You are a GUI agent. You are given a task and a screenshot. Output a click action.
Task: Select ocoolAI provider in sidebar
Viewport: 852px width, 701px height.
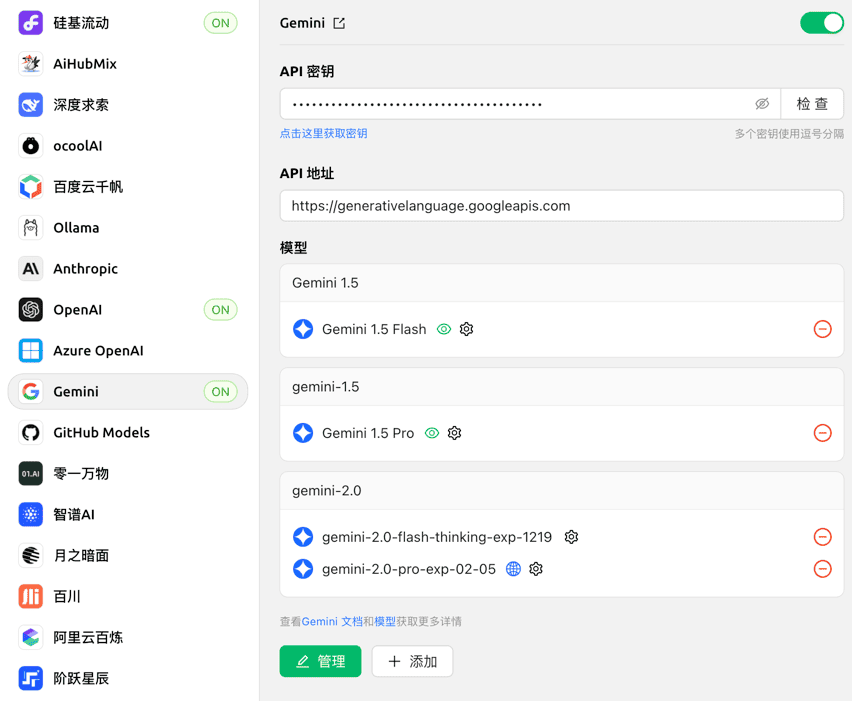coord(128,146)
